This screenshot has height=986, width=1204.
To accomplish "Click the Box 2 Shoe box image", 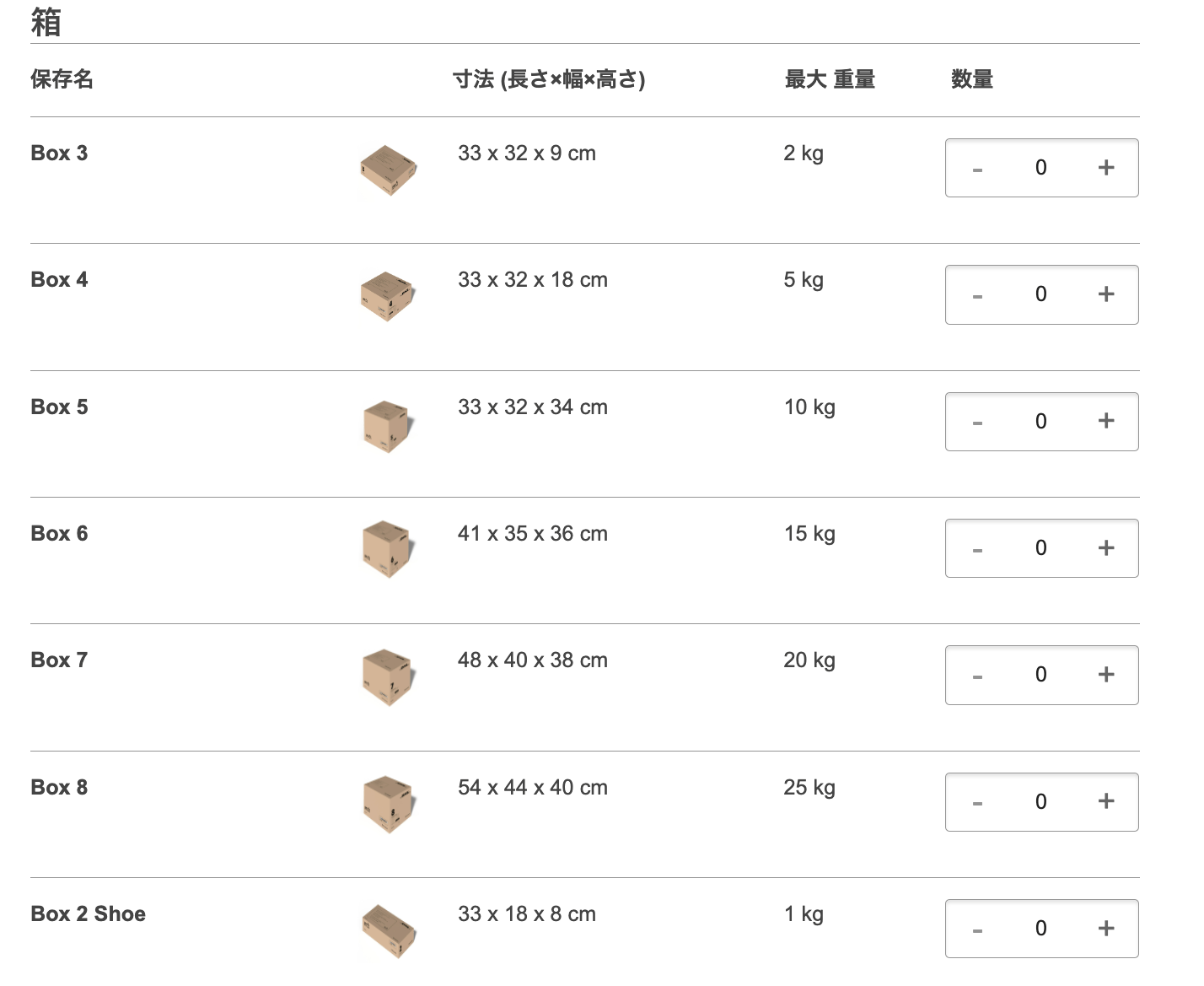I will coord(388,930).
